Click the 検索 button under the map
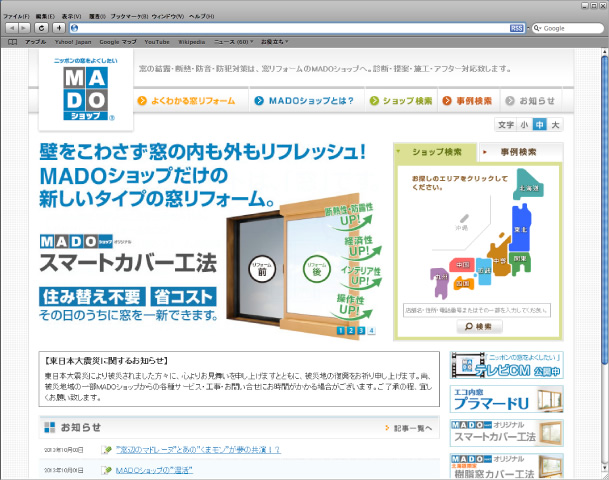 479,327
